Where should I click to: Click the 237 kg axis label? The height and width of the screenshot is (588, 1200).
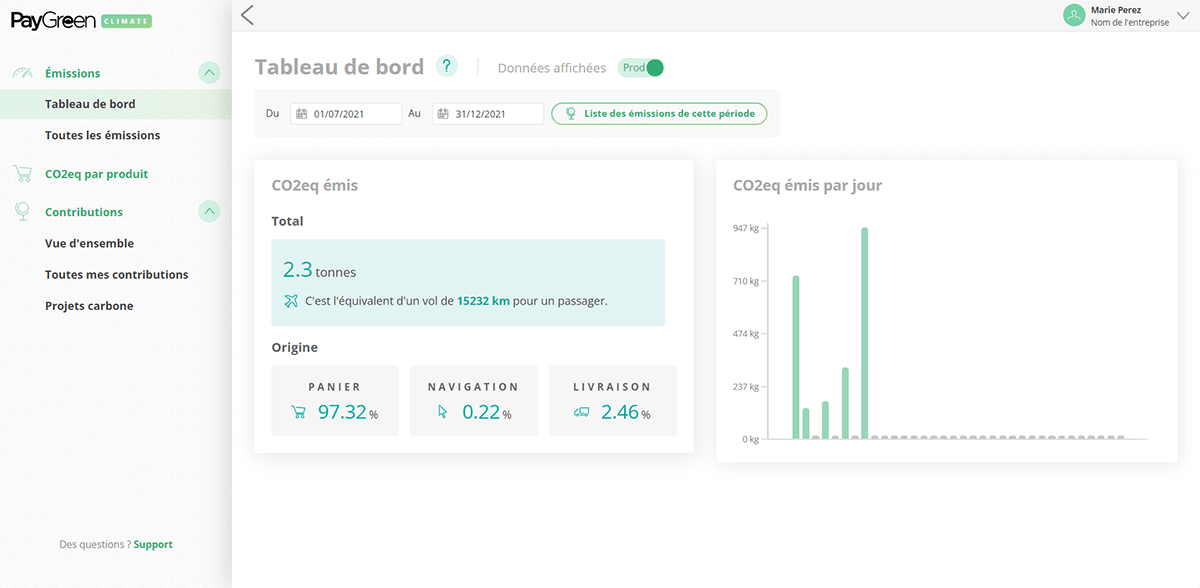(x=745, y=387)
